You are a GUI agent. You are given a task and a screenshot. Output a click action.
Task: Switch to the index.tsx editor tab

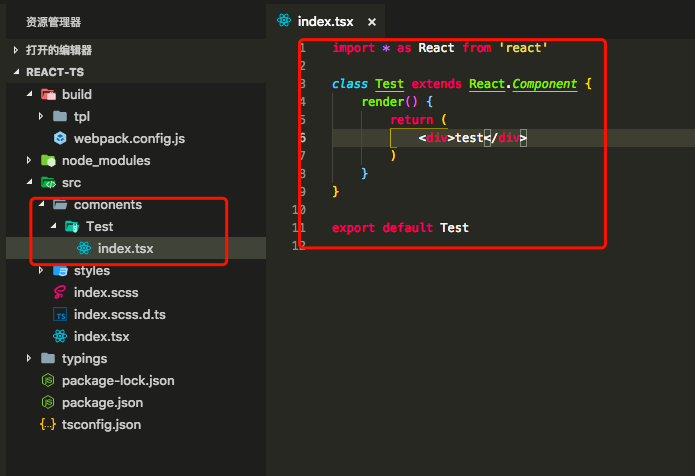(x=325, y=21)
